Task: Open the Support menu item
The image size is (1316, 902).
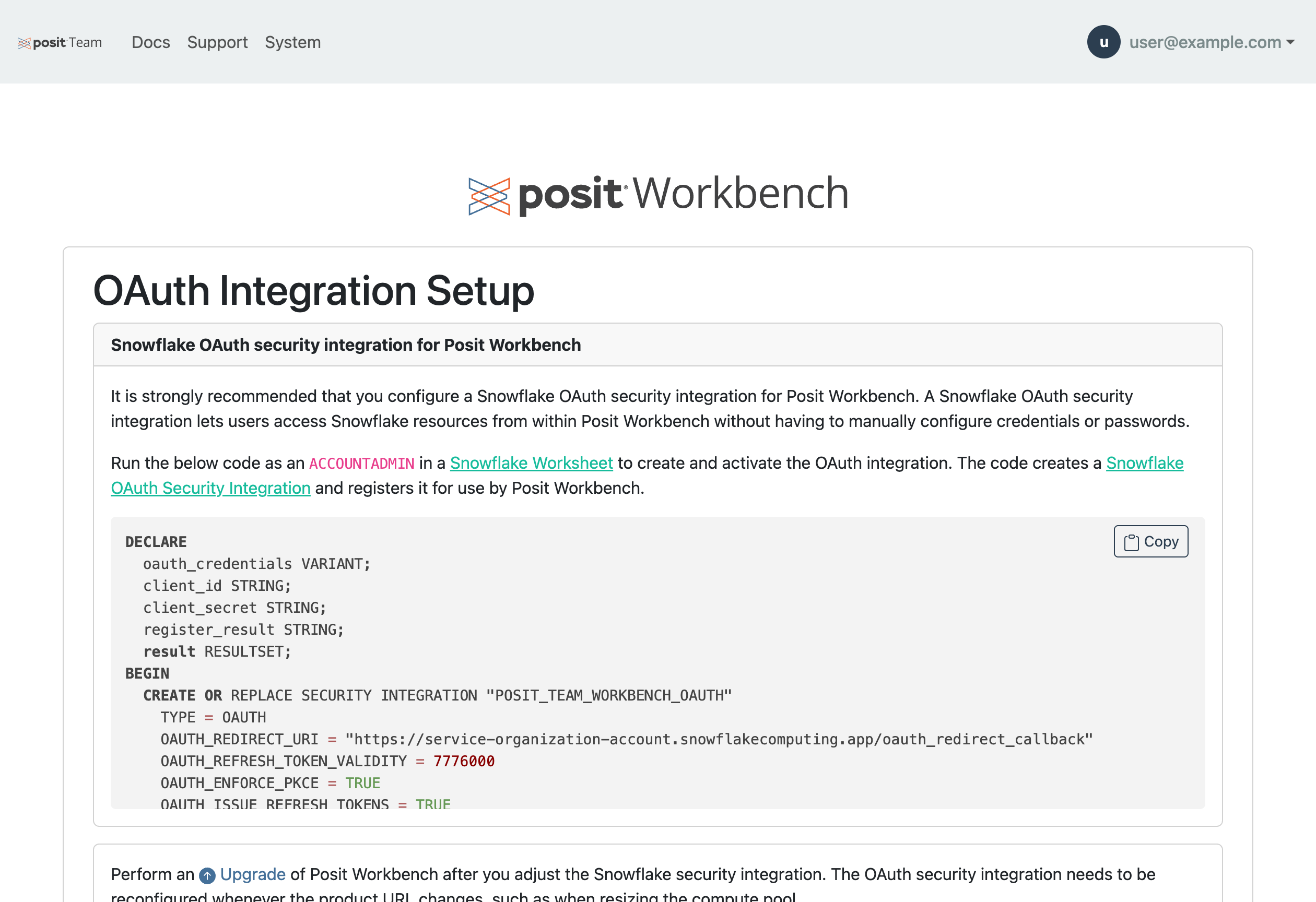Action: 217,42
